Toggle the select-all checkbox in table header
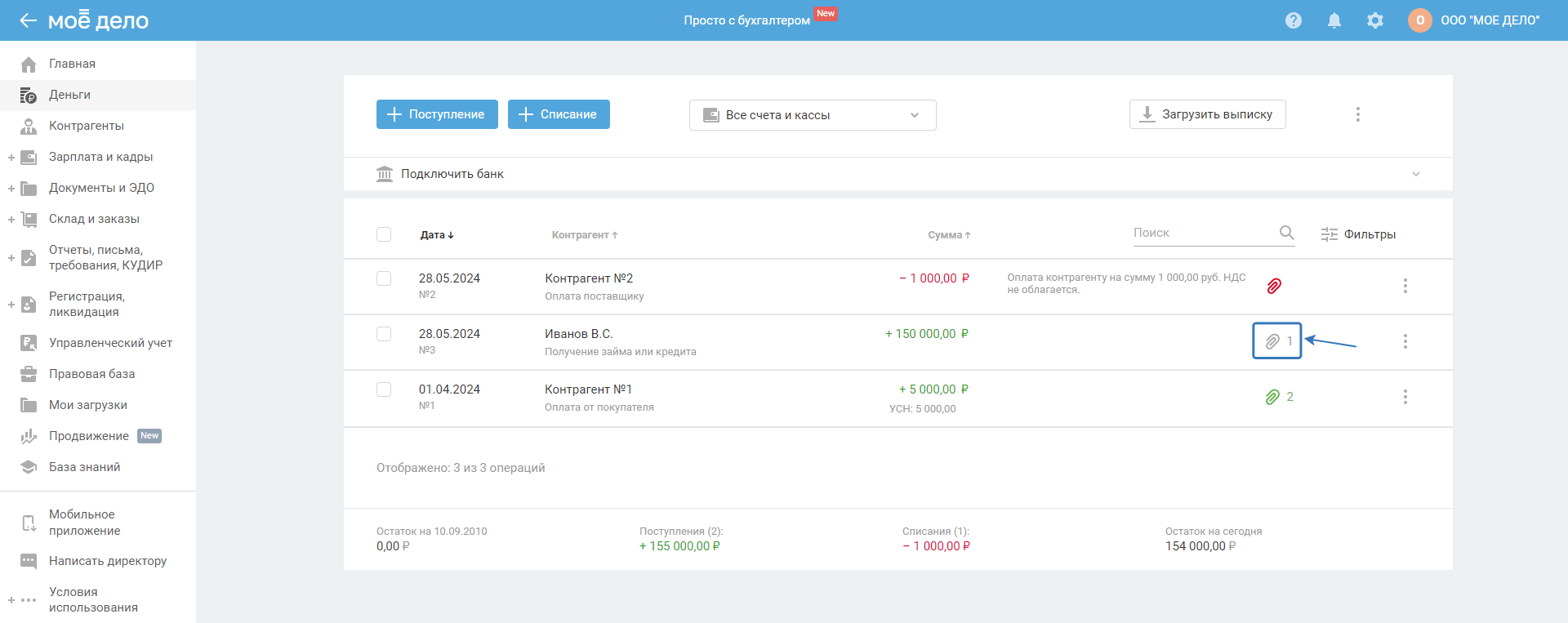Image resolution: width=1568 pixels, height=623 pixels. [x=384, y=234]
